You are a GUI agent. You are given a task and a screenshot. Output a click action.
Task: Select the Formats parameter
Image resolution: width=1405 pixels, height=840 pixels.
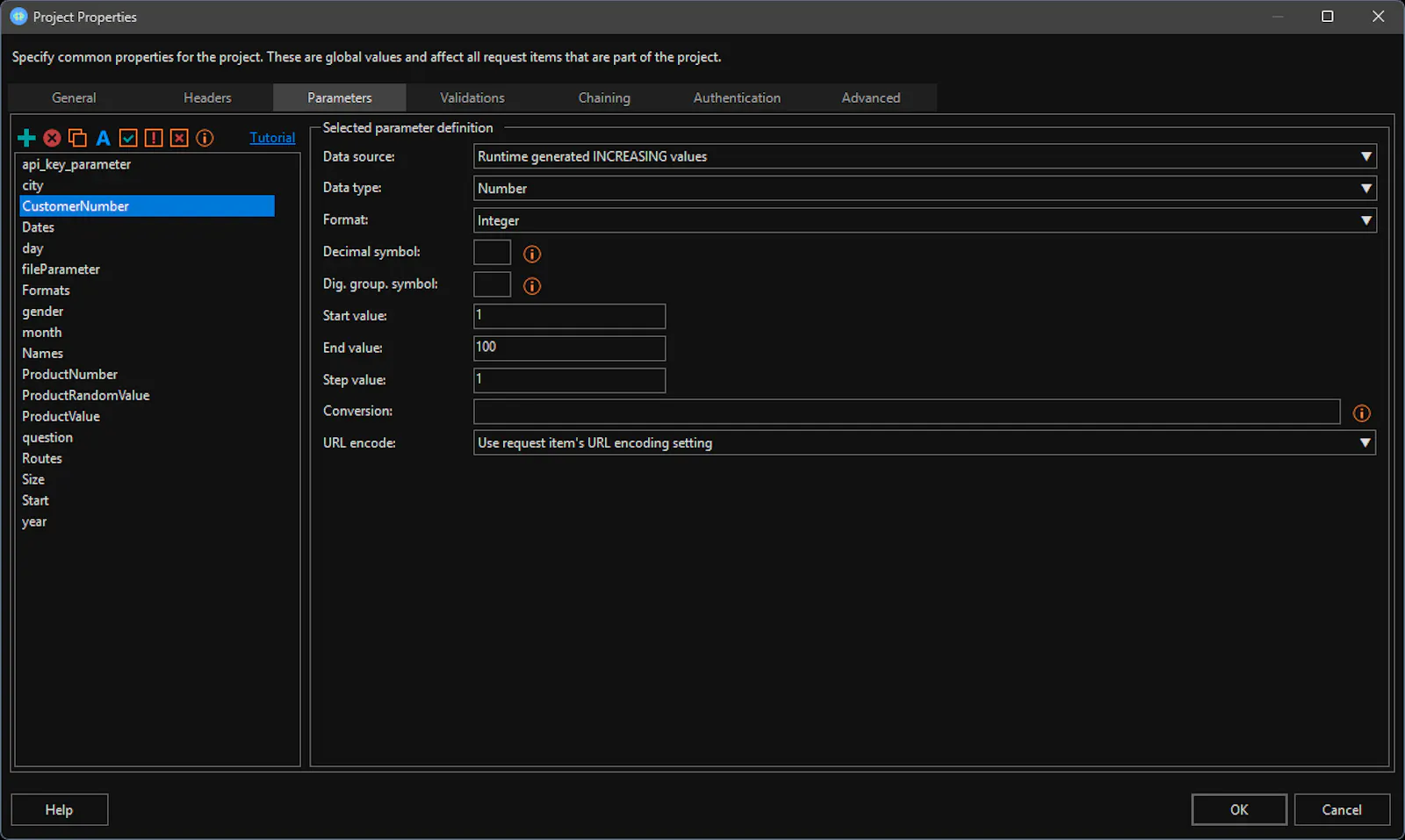147,291
